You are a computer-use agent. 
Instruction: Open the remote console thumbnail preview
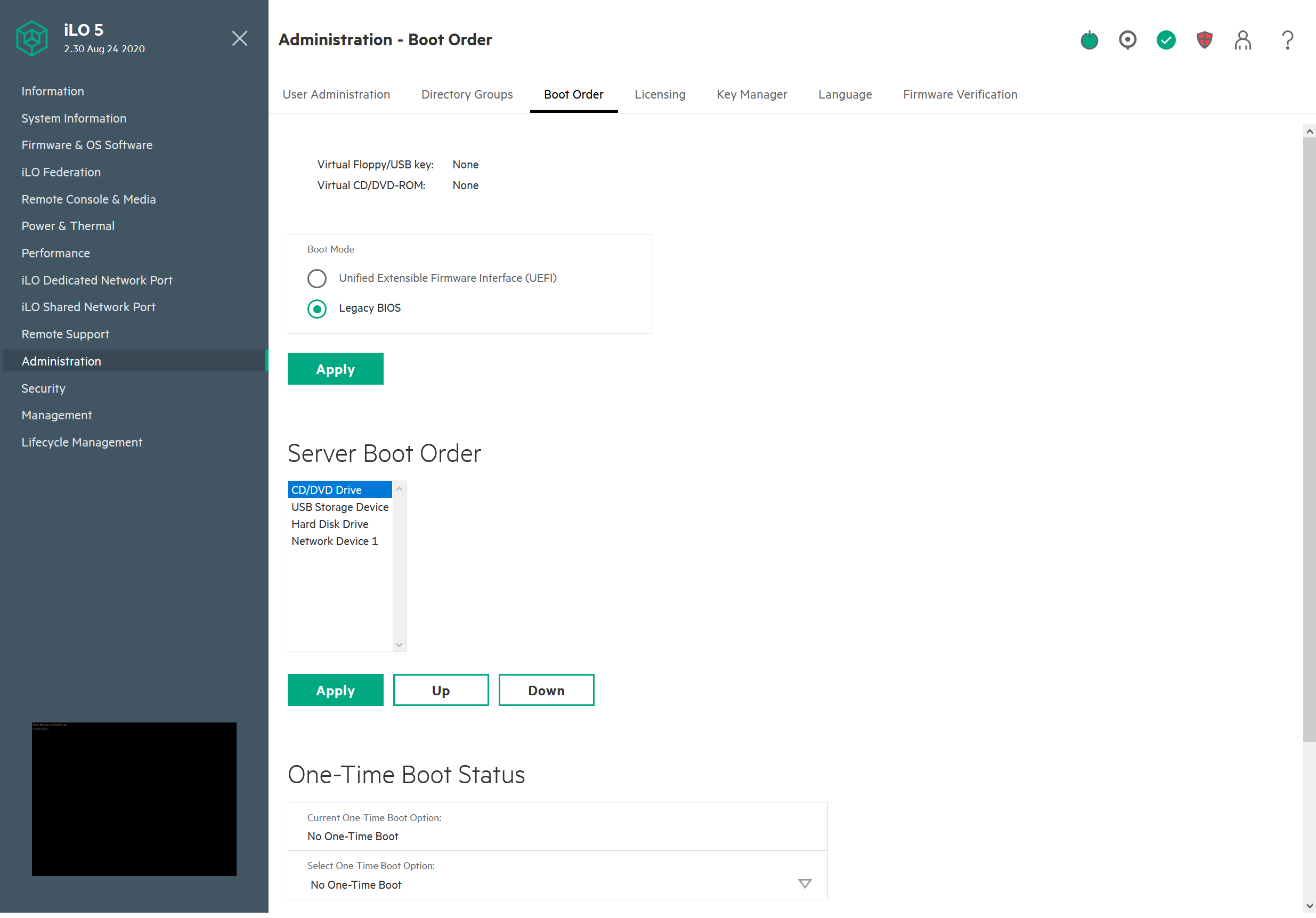point(134,799)
